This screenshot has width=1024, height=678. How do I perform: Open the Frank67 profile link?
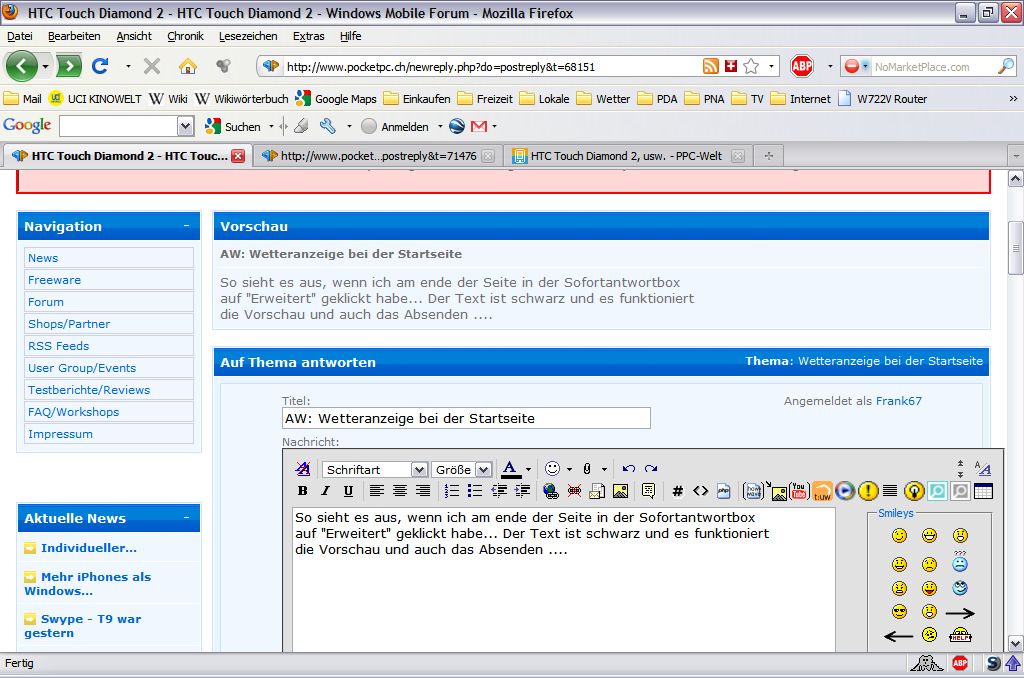coord(899,401)
